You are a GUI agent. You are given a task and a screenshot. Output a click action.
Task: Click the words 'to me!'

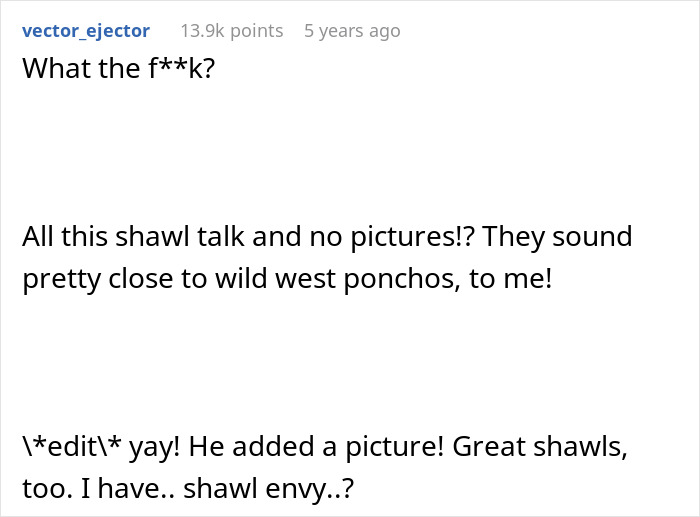(510, 279)
